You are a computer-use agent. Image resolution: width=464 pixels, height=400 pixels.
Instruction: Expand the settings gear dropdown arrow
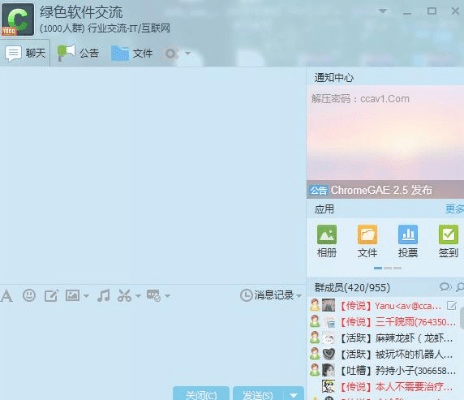(188, 53)
